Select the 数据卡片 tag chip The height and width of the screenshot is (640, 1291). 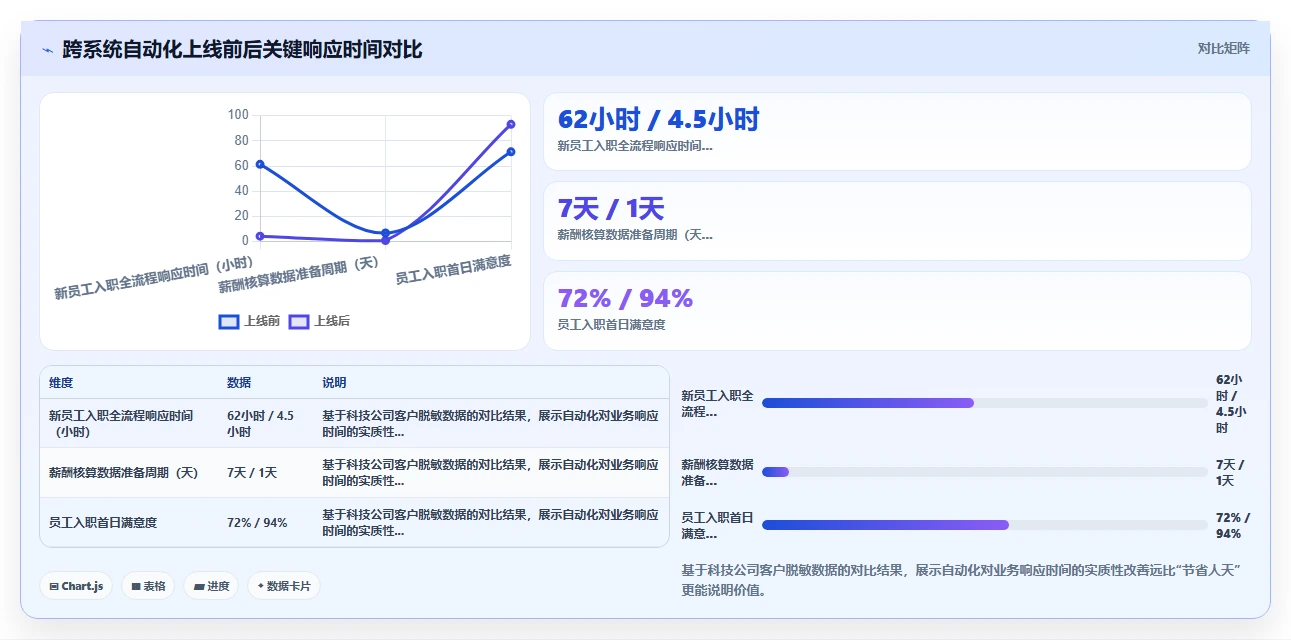pos(284,586)
